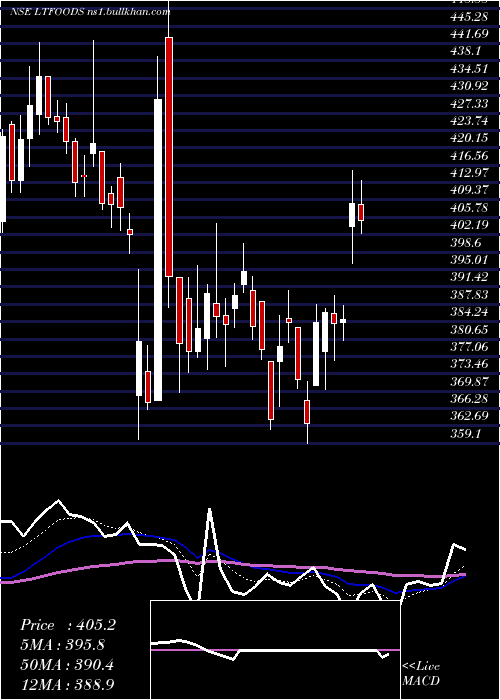500x700 pixels.
Task: Select the 405.78 price axis label
Action: click(469, 208)
